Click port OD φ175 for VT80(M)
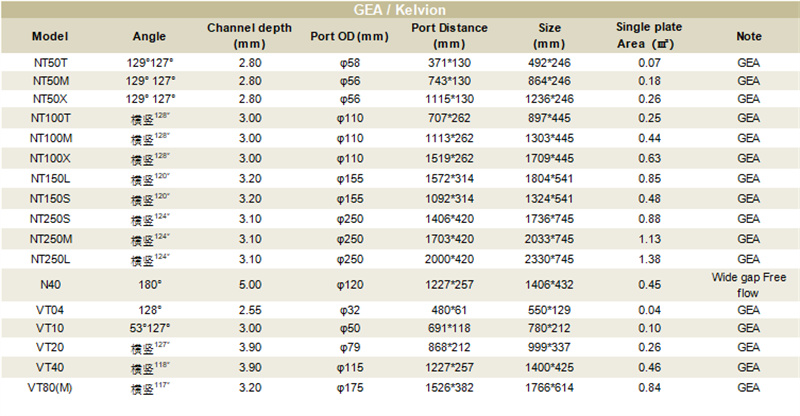Viewport: 800px width, 416px height. pyautogui.click(x=350, y=387)
